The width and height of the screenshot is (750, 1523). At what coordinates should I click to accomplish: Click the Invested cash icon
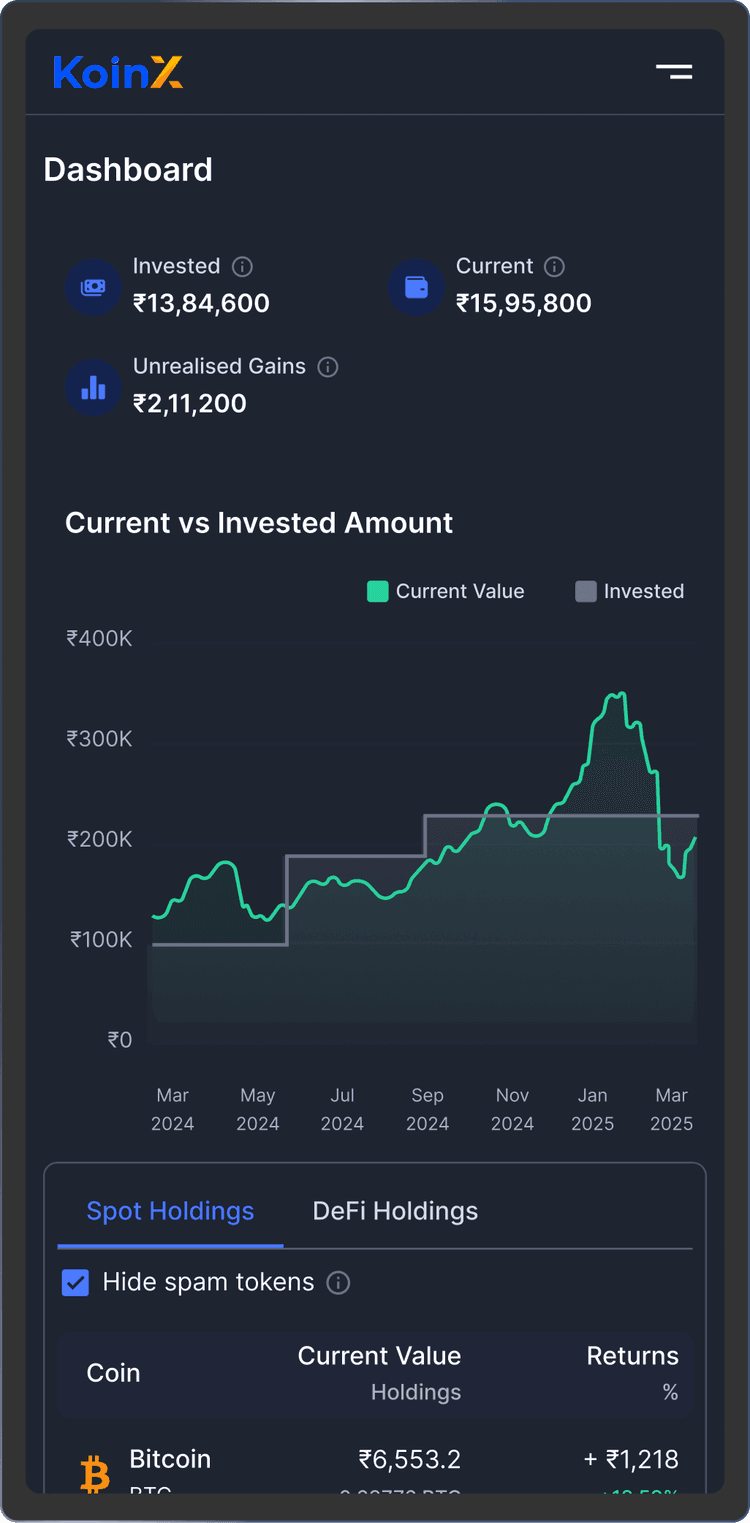click(x=93, y=287)
